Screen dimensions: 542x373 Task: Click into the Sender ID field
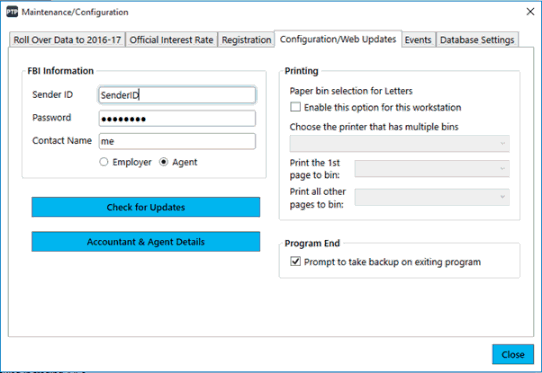[177, 95]
